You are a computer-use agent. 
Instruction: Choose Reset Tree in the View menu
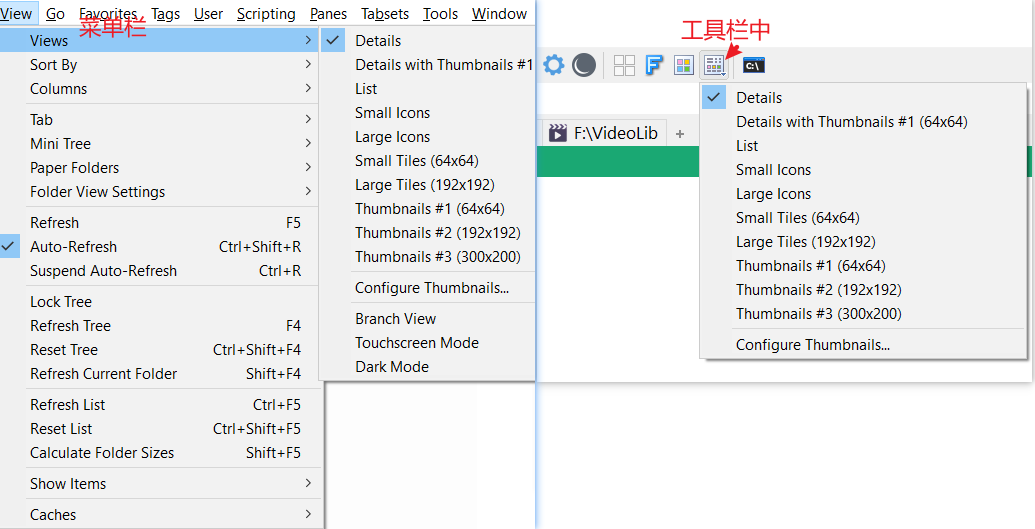click(x=159, y=350)
